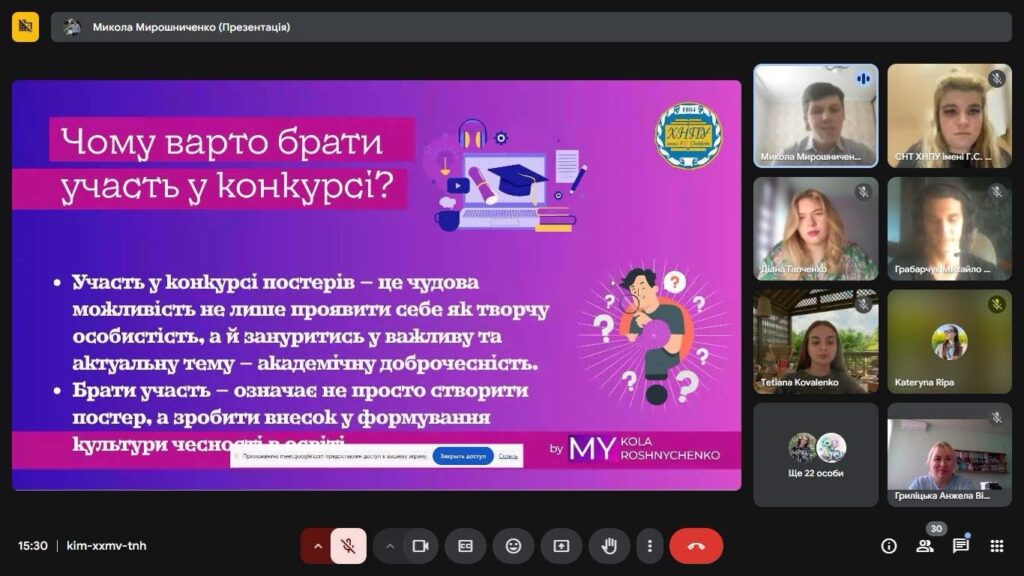Image resolution: width=1024 pixels, height=576 pixels.
Task: Select Діана Тапченко's video tile
Action: 815,228
